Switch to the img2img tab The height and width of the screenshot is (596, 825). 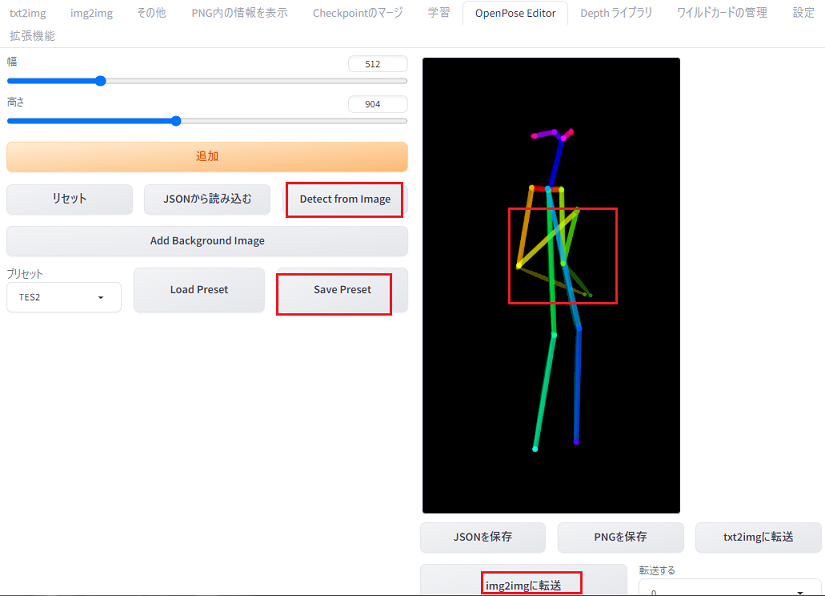[91, 13]
